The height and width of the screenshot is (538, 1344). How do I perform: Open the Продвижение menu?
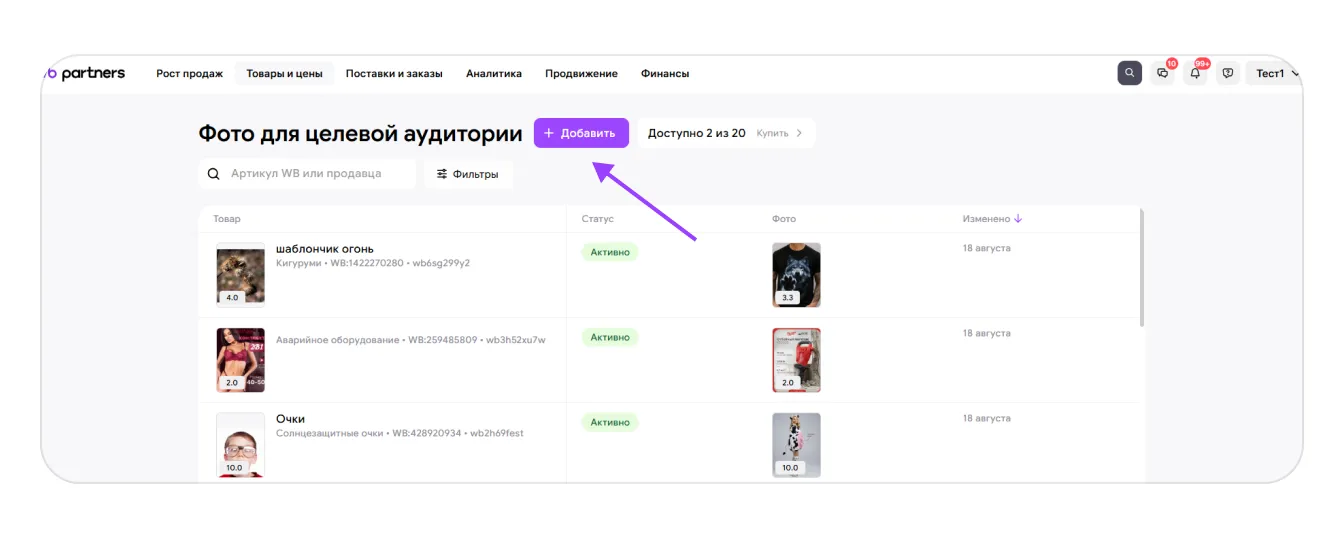point(581,73)
